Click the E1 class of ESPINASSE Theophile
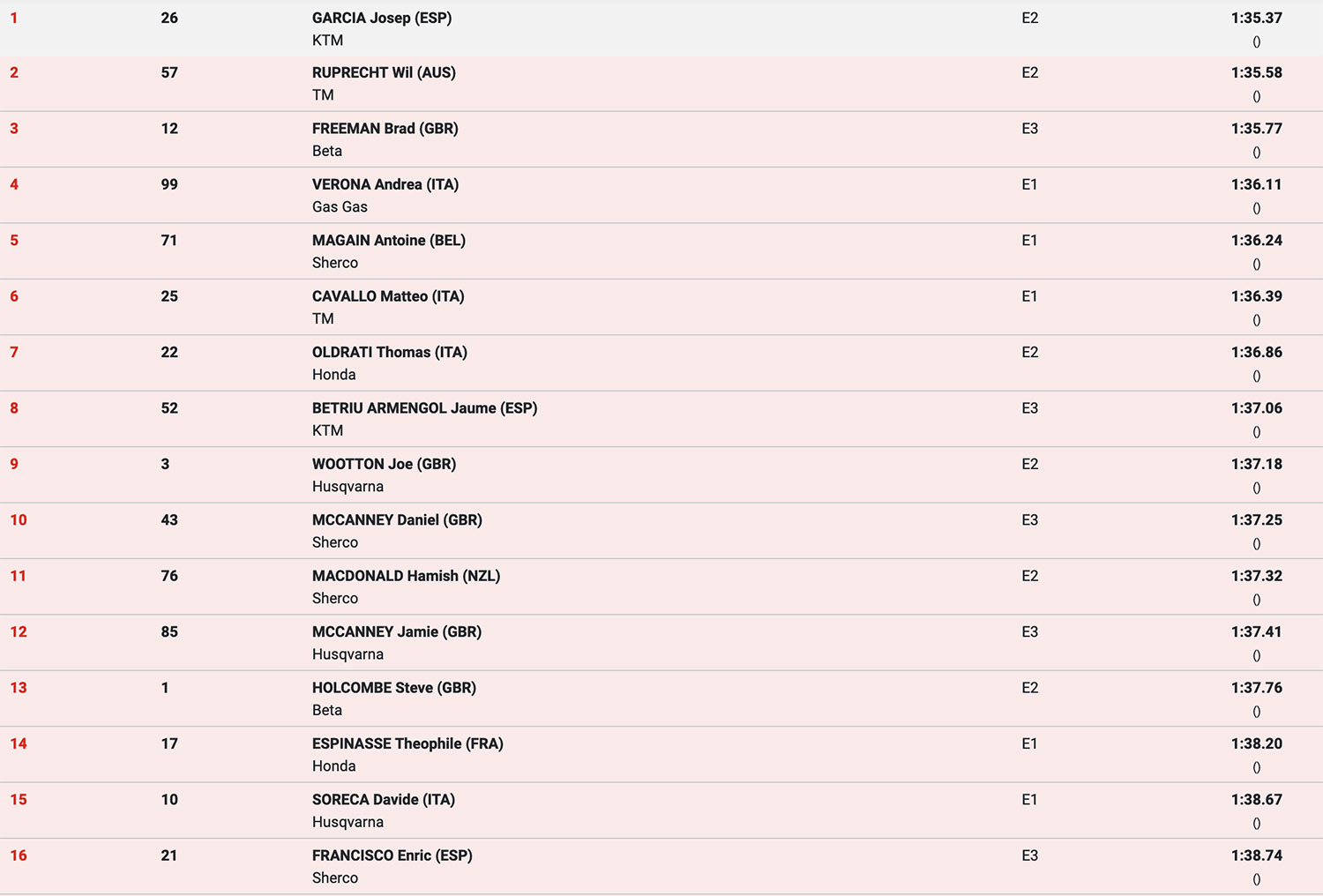 pyautogui.click(x=1029, y=743)
